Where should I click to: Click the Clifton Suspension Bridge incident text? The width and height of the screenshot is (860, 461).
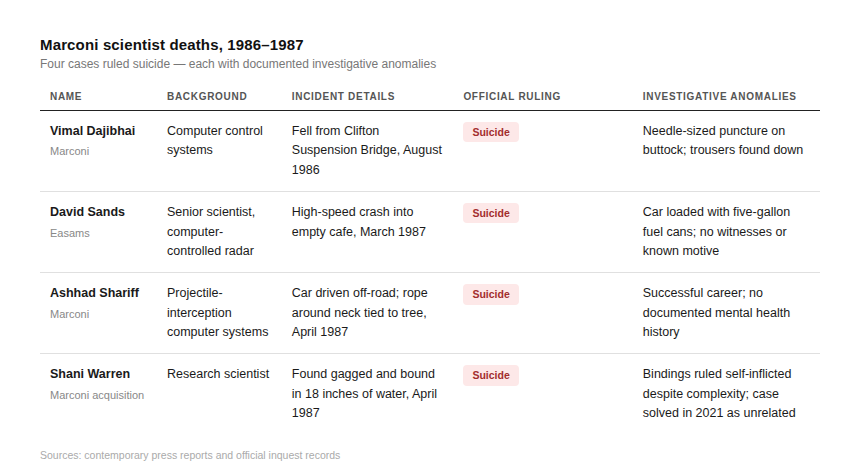coord(366,150)
